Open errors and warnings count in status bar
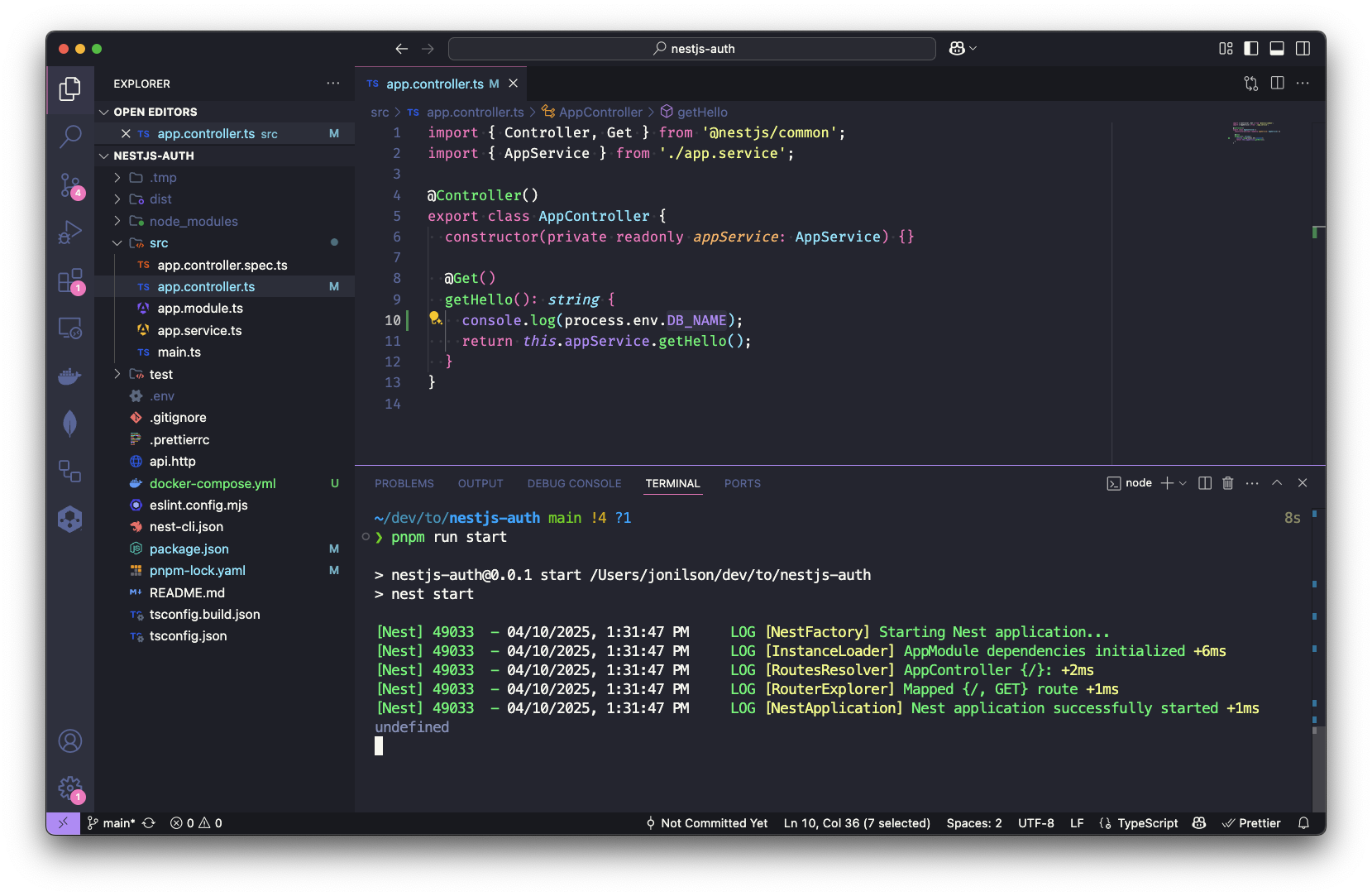1372x896 pixels. tap(196, 823)
